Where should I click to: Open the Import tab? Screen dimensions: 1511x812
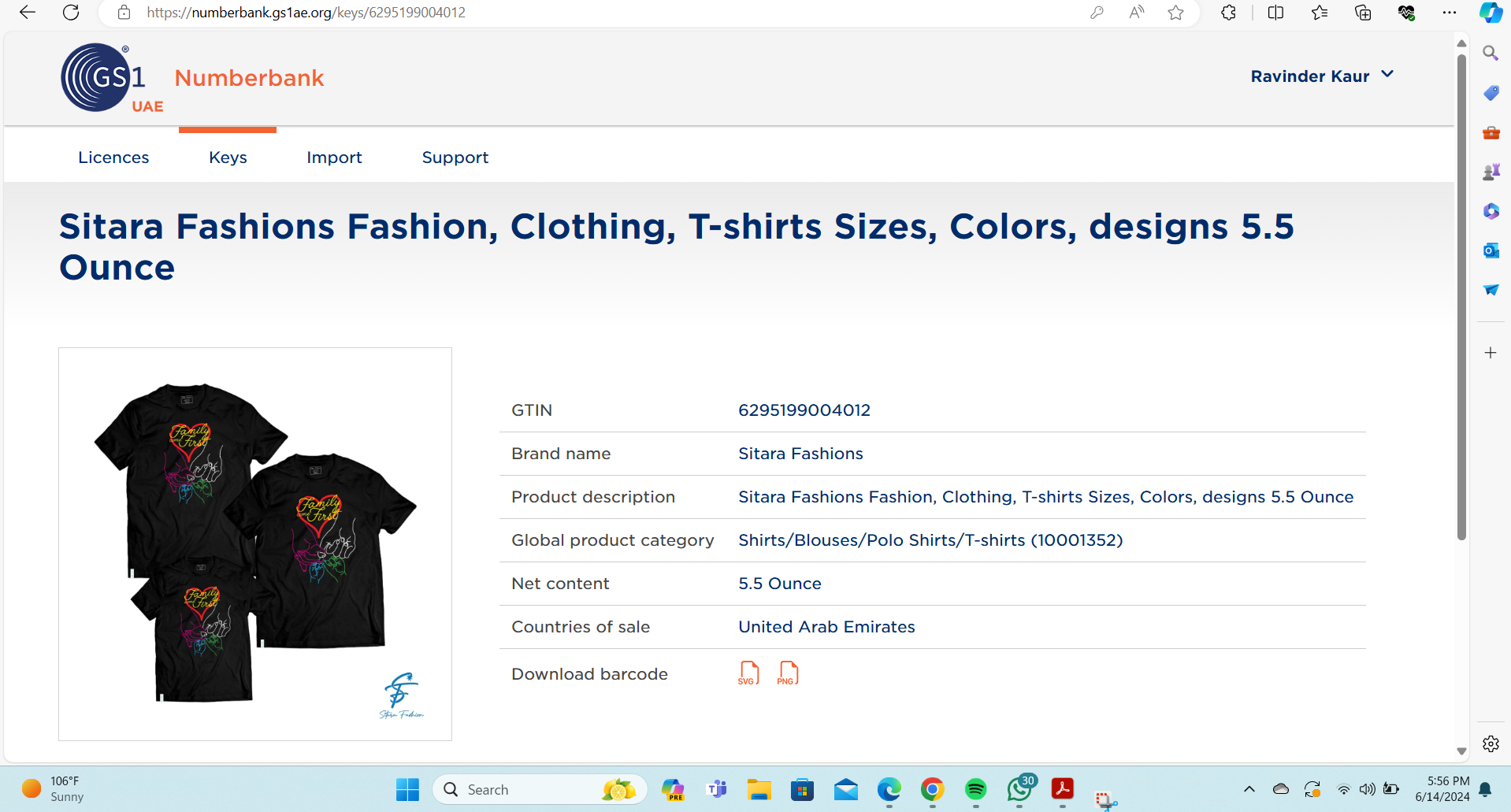click(334, 158)
